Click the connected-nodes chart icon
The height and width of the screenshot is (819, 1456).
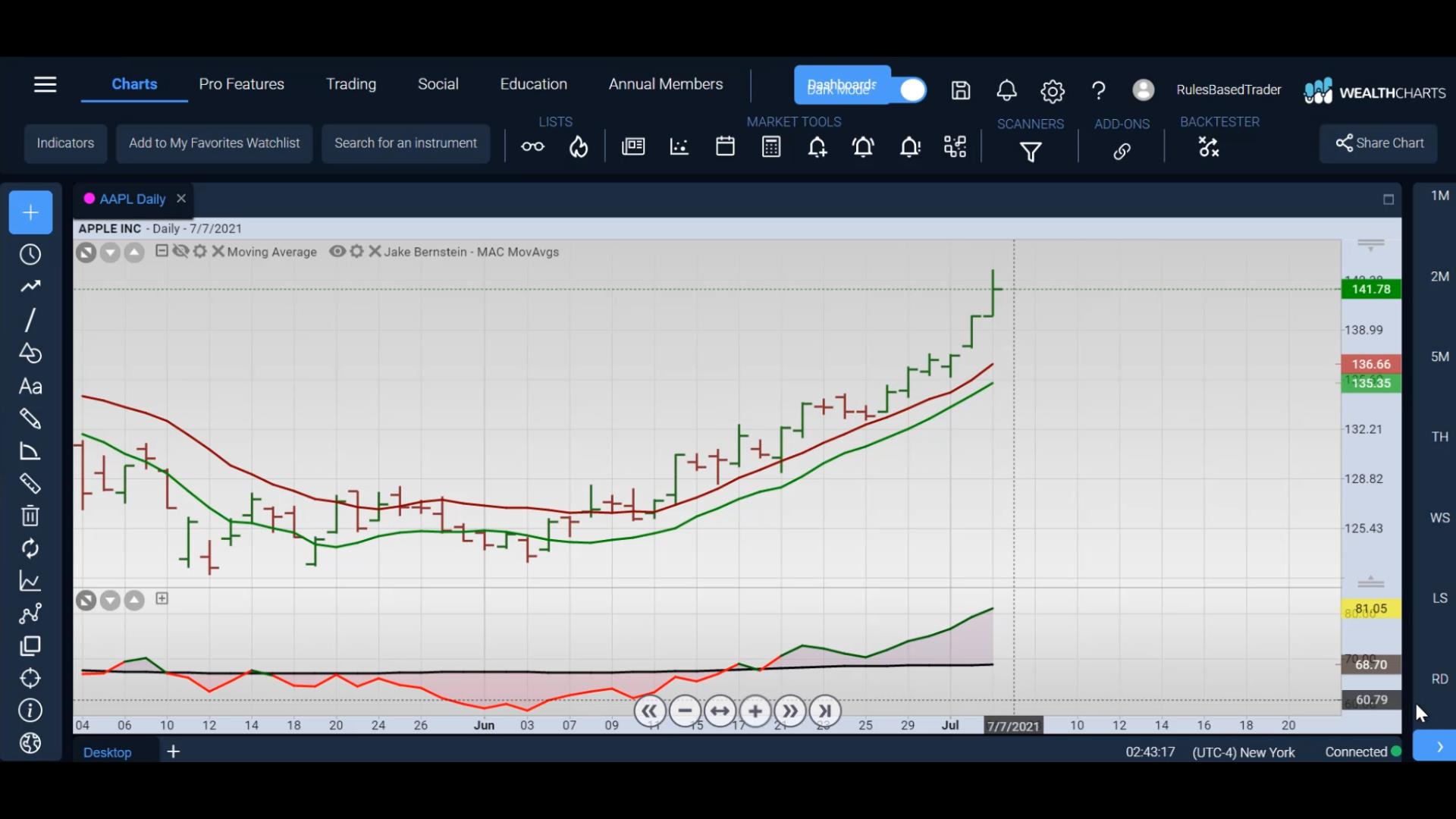[x=30, y=613]
